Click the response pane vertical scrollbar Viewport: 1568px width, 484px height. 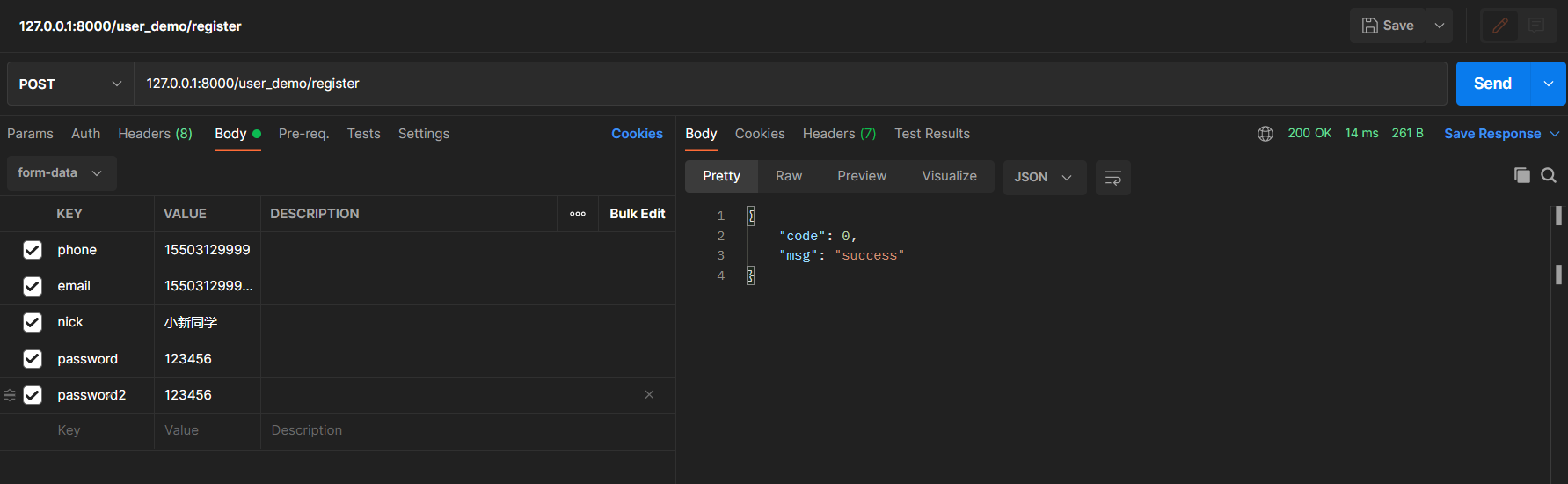tap(1557, 275)
